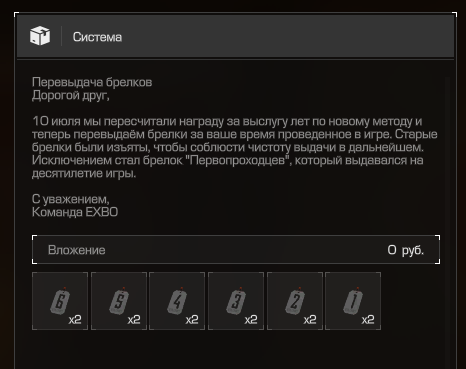466x369 pixels.
Task: Select the number 5 keychain item
Action: (119, 301)
